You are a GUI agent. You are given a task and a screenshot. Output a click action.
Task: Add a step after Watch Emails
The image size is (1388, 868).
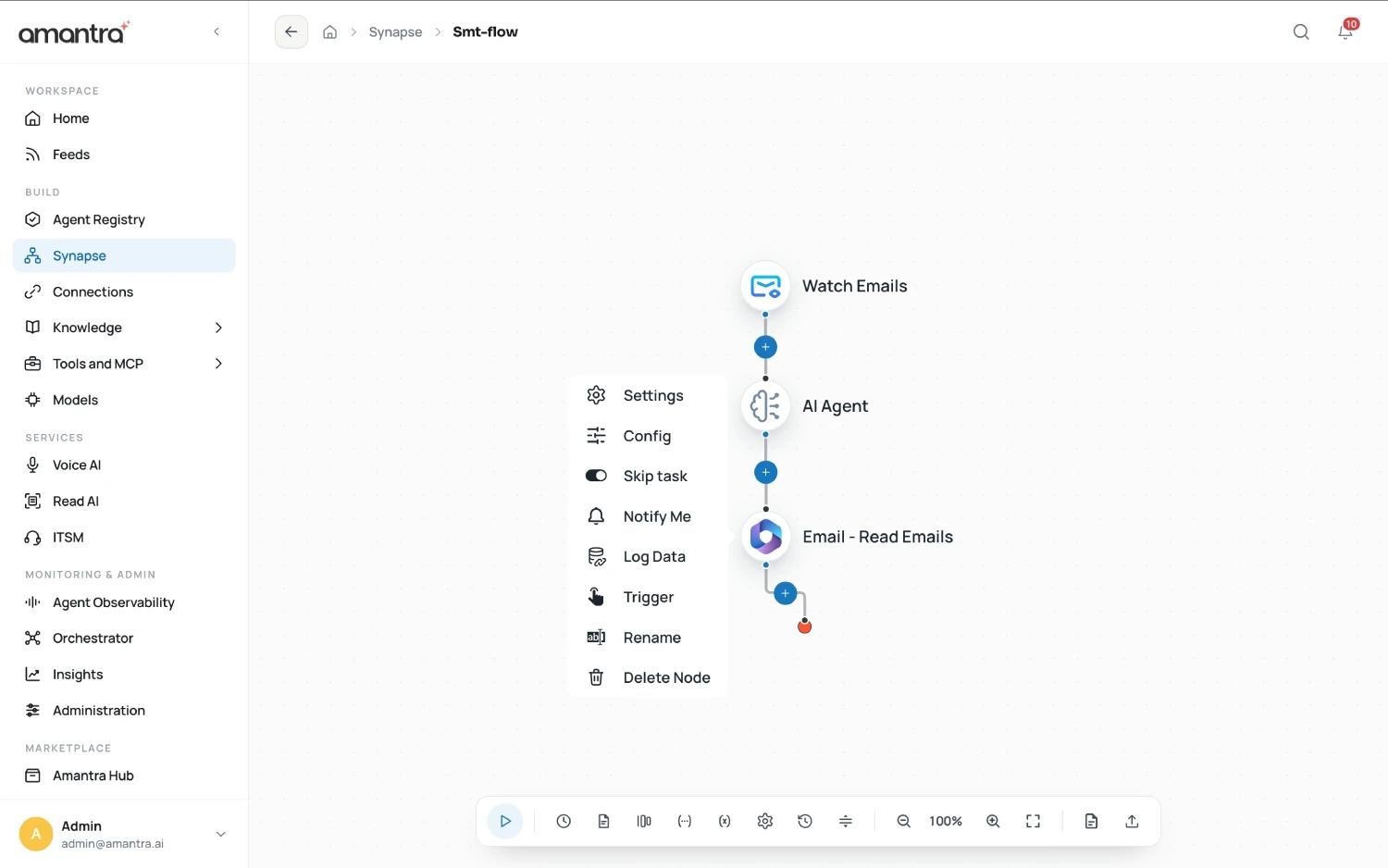(x=765, y=347)
